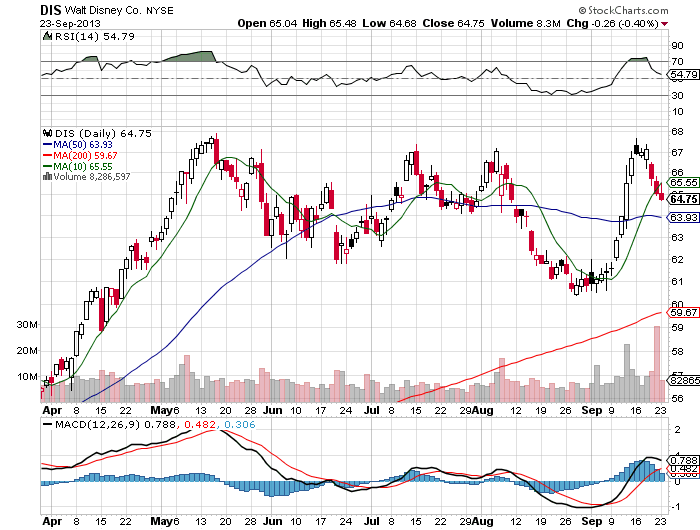Click the 23-Sep-2013 chart date
The width and height of the screenshot is (700, 530).
tap(70, 23)
